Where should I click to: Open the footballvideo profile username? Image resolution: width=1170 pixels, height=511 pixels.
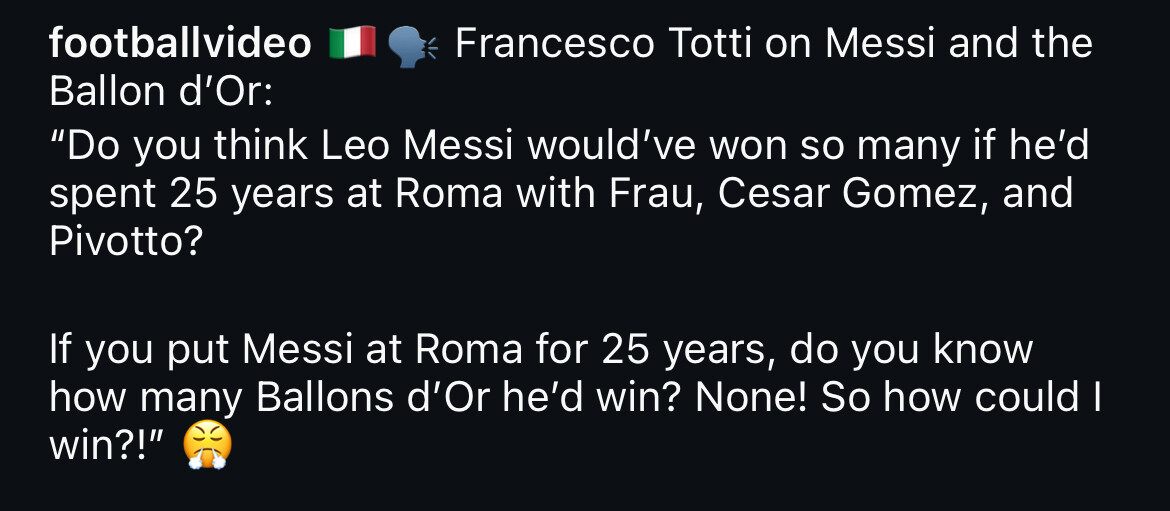point(180,44)
